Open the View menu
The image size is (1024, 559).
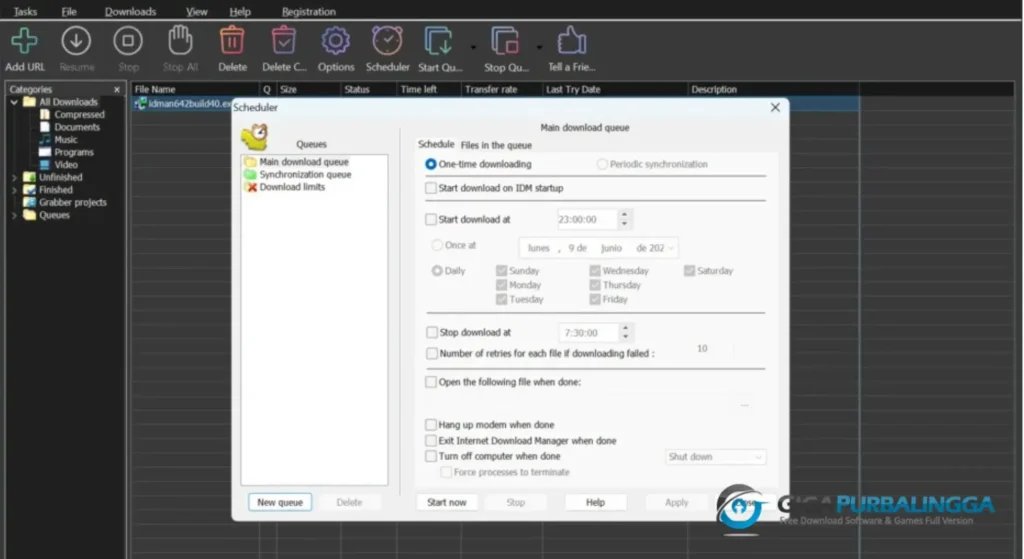coord(197,11)
